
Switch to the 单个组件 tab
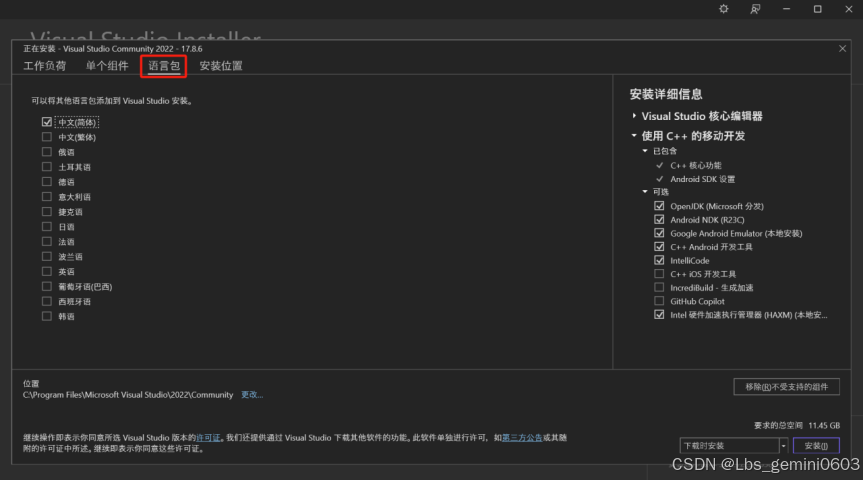coord(107,66)
